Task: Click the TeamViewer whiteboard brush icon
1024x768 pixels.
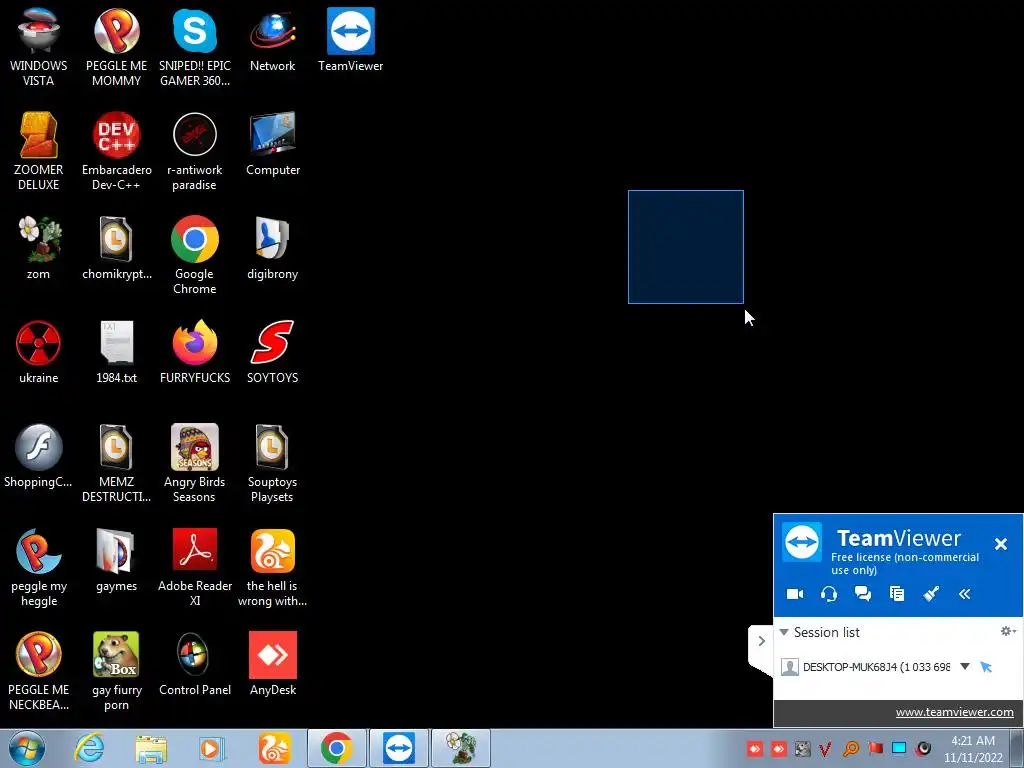Action: (x=931, y=594)
